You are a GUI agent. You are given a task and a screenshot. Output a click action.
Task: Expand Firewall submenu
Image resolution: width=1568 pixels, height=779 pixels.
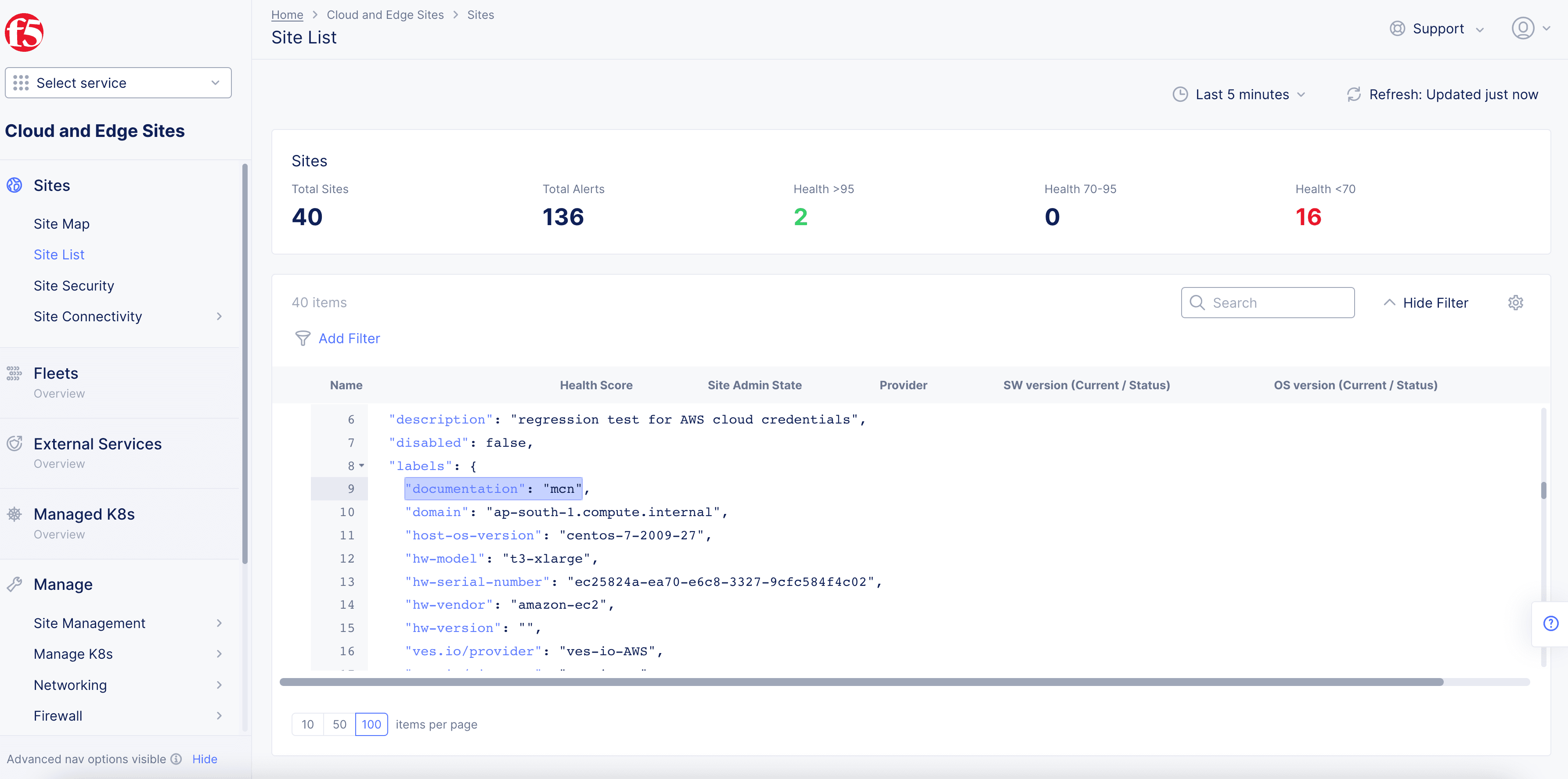[x=219, y=716]
